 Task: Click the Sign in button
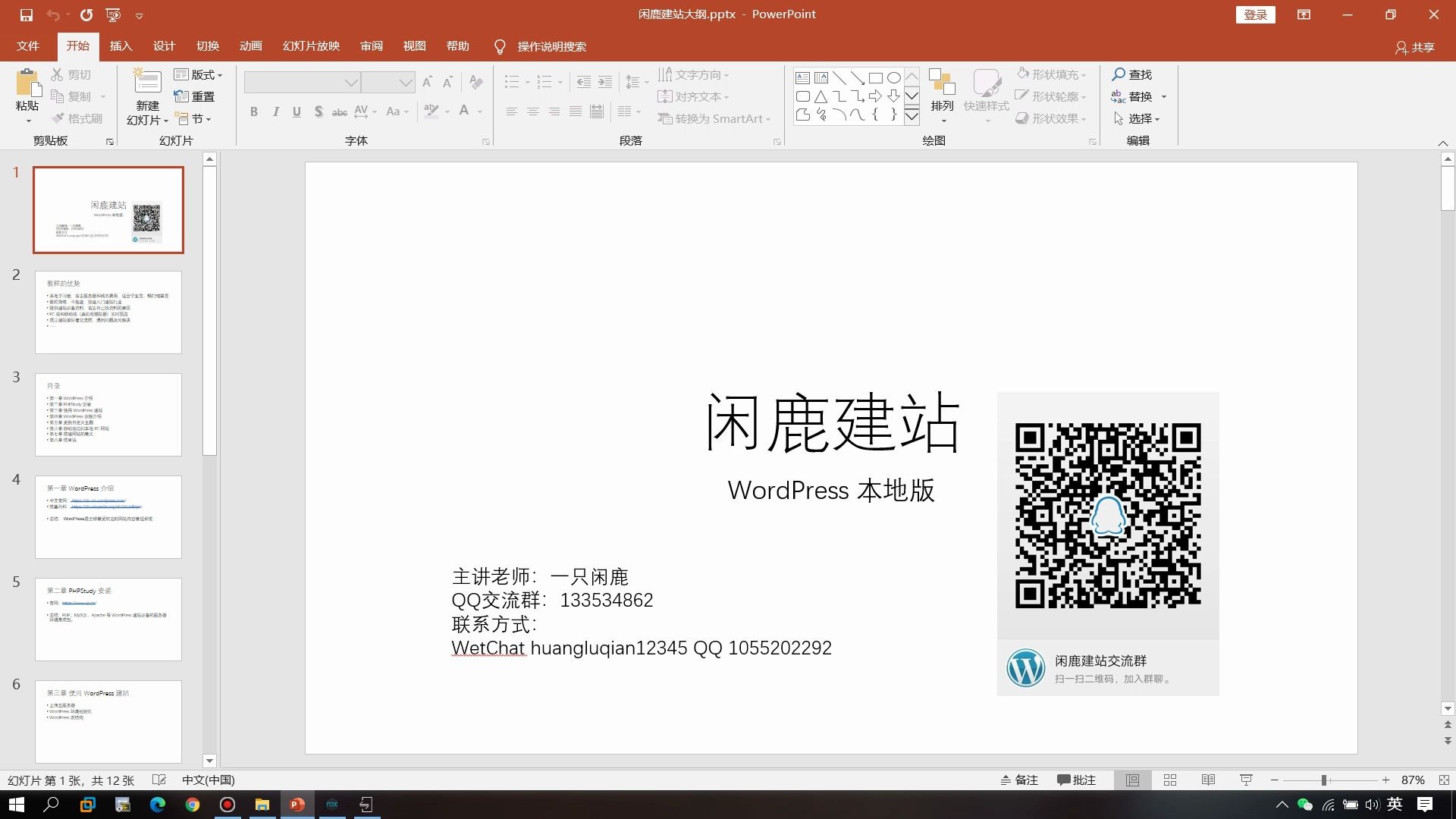[1255, 14]
